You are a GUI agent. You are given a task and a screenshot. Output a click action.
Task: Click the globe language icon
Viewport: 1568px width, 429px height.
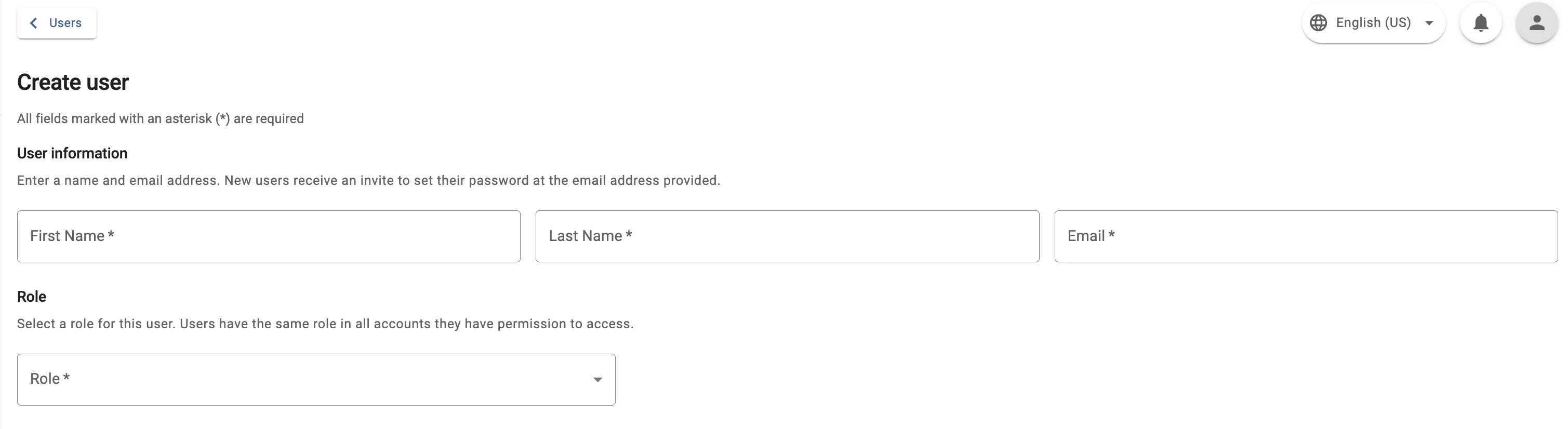click(x=1319, y=23)
